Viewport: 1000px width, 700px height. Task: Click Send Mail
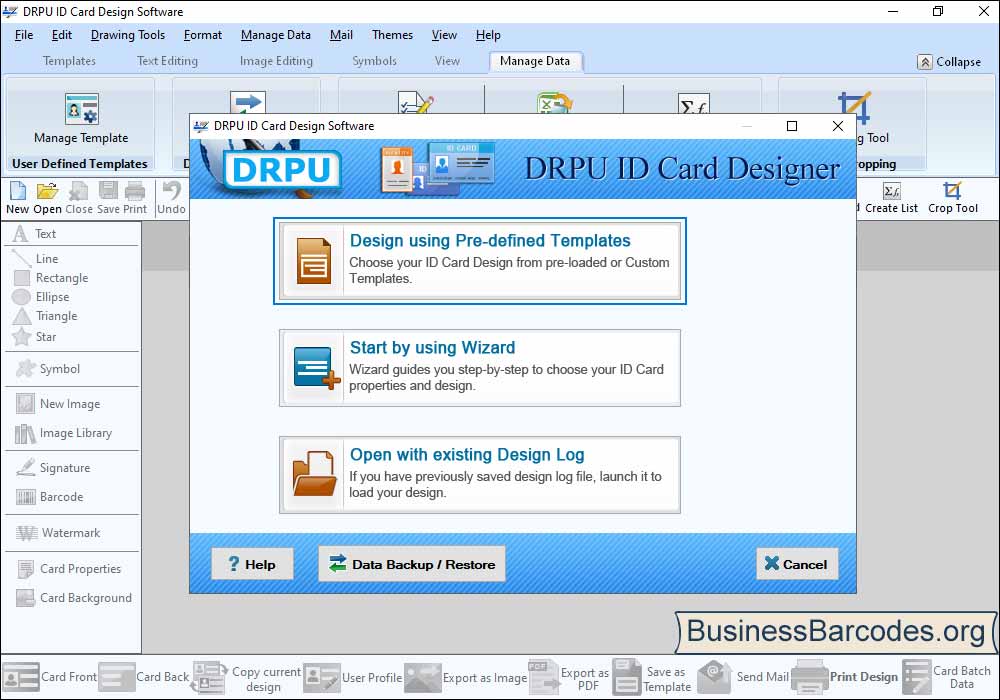[744, 677]
